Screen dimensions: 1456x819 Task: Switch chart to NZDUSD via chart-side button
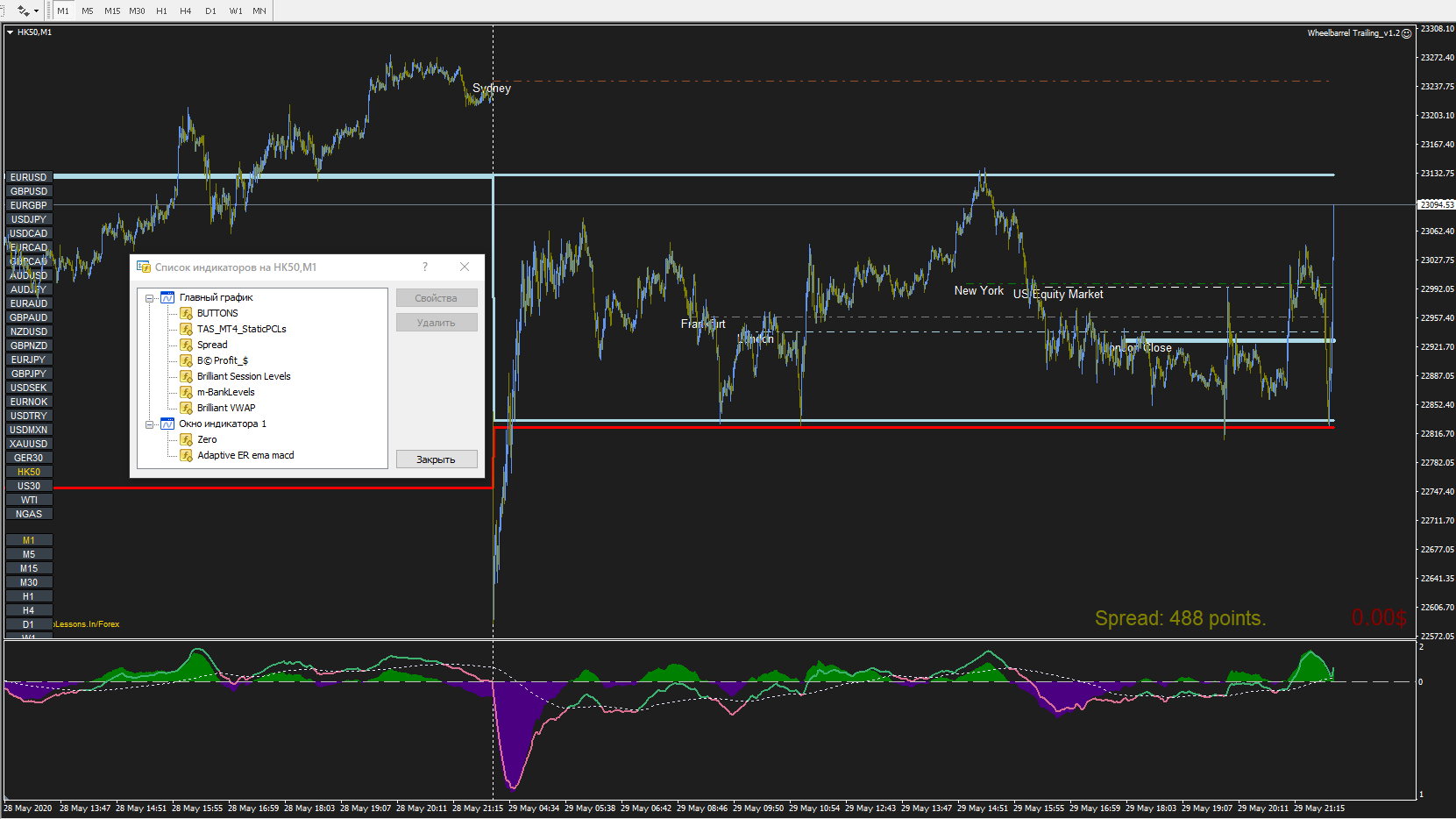(x=29, y=331)
